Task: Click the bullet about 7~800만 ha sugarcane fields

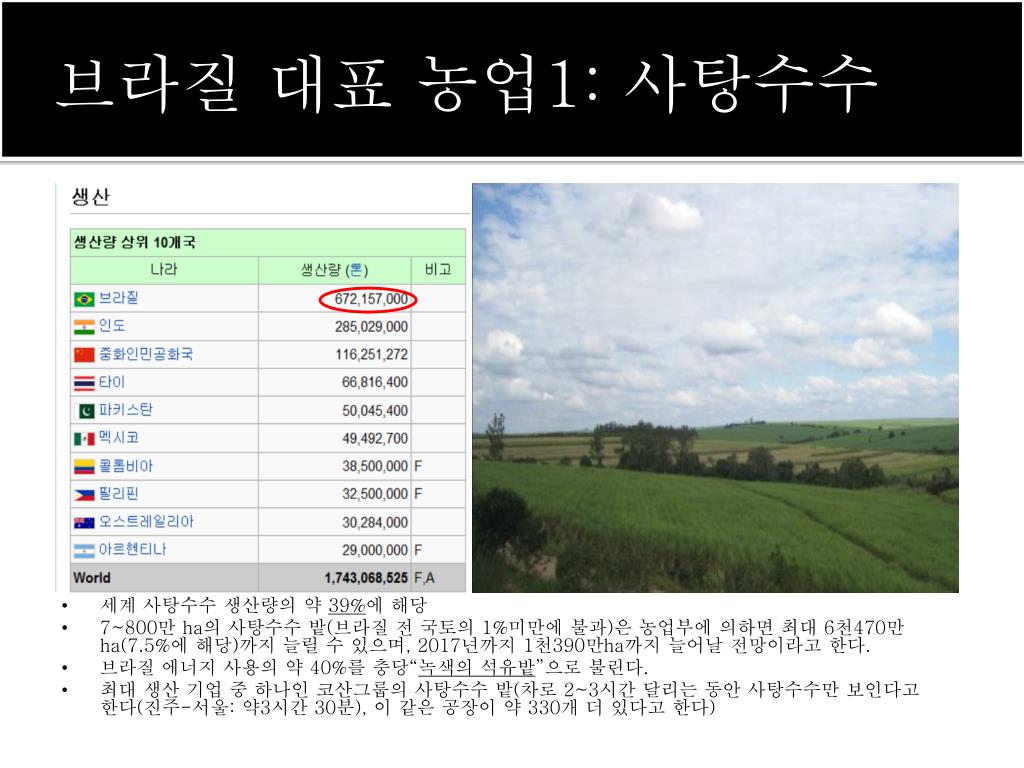Action: 502,636
